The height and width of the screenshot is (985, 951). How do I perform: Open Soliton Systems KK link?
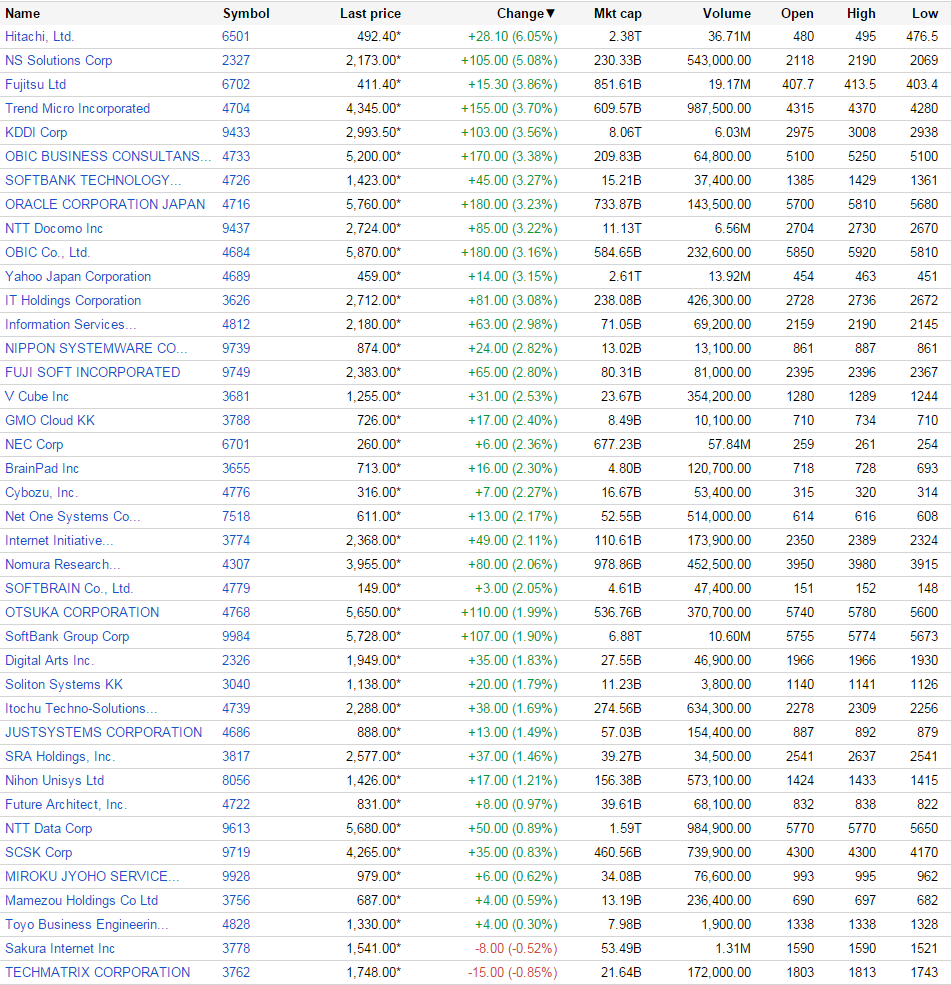tap(64, 684)
